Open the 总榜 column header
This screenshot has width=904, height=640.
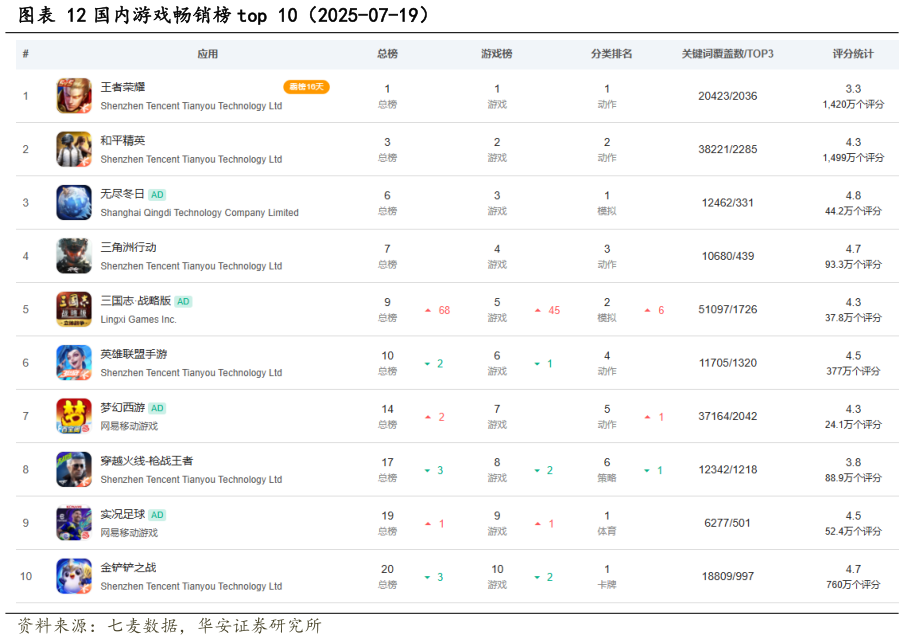(x=387, y=54)
